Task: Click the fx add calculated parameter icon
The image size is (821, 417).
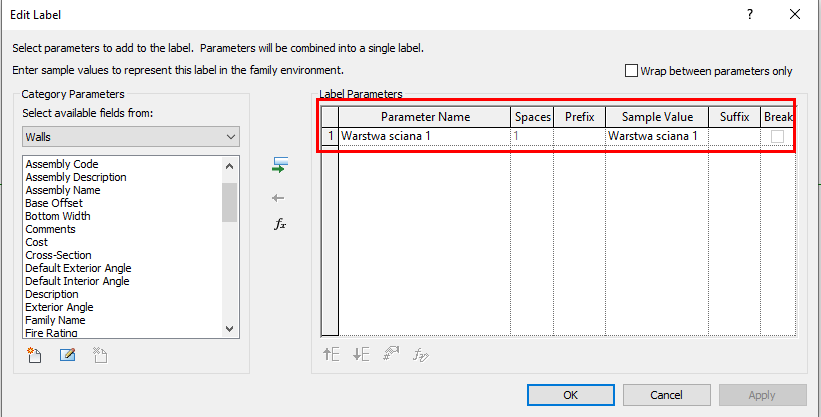Action: click(x=280, y=224)
